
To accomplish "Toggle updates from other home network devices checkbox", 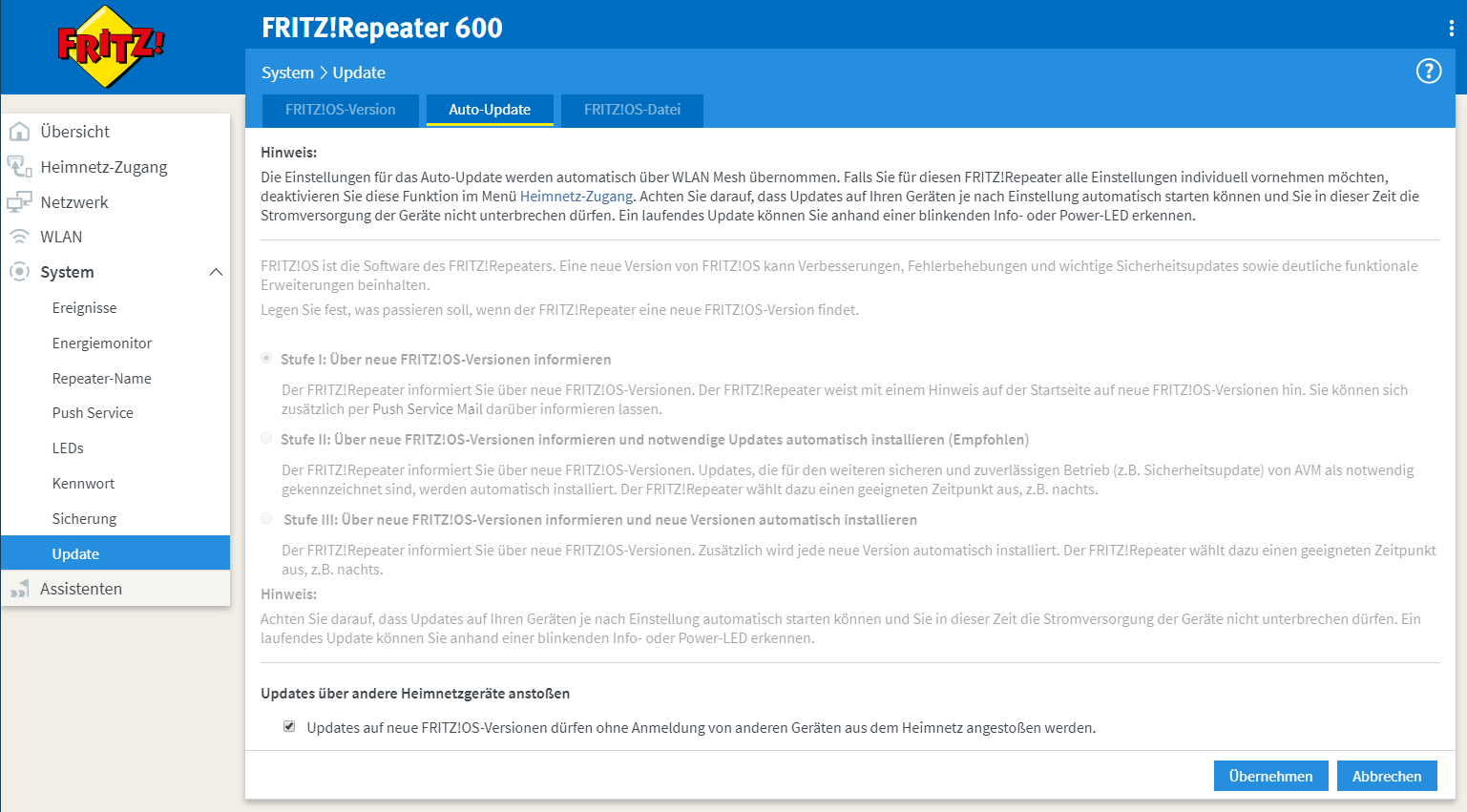I will point(289,726).
